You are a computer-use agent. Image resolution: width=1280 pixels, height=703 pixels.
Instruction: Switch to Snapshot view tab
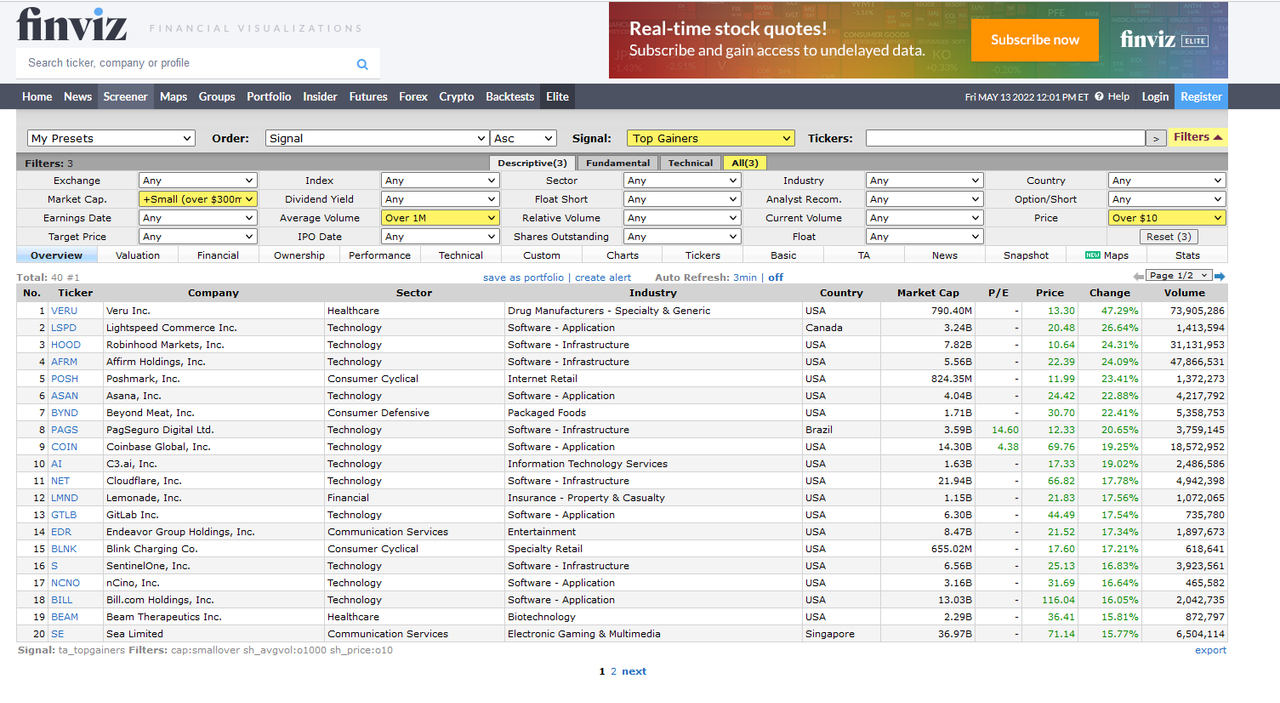1026,256
